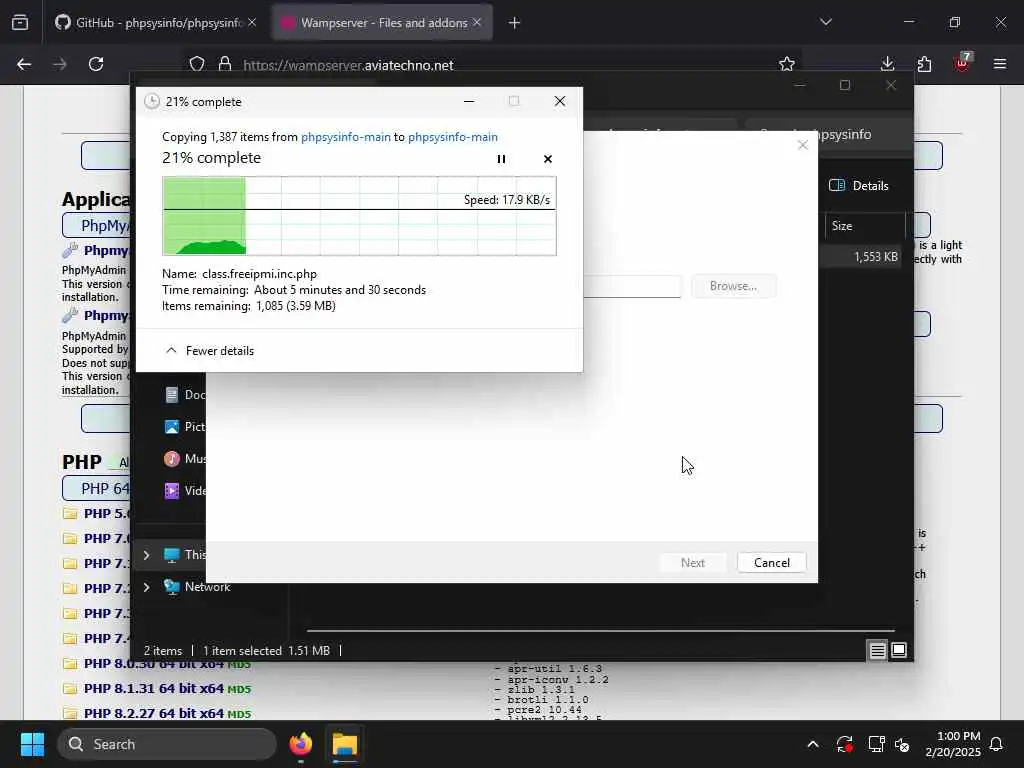The width and height of the screenshot is (1024, 768).
Task: Open the notifications bell
Action: point(997,744)
